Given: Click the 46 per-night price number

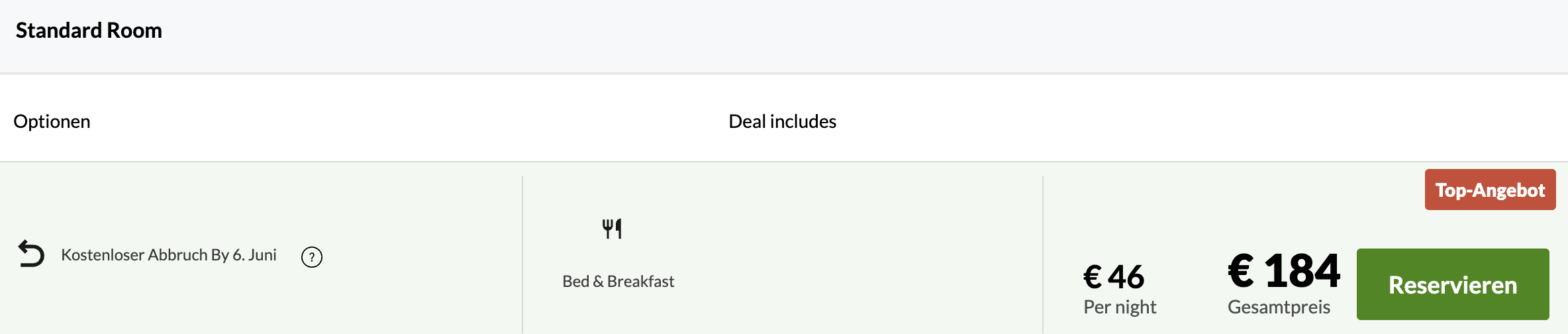Looking at the screenshot, I should (1126, 277).
